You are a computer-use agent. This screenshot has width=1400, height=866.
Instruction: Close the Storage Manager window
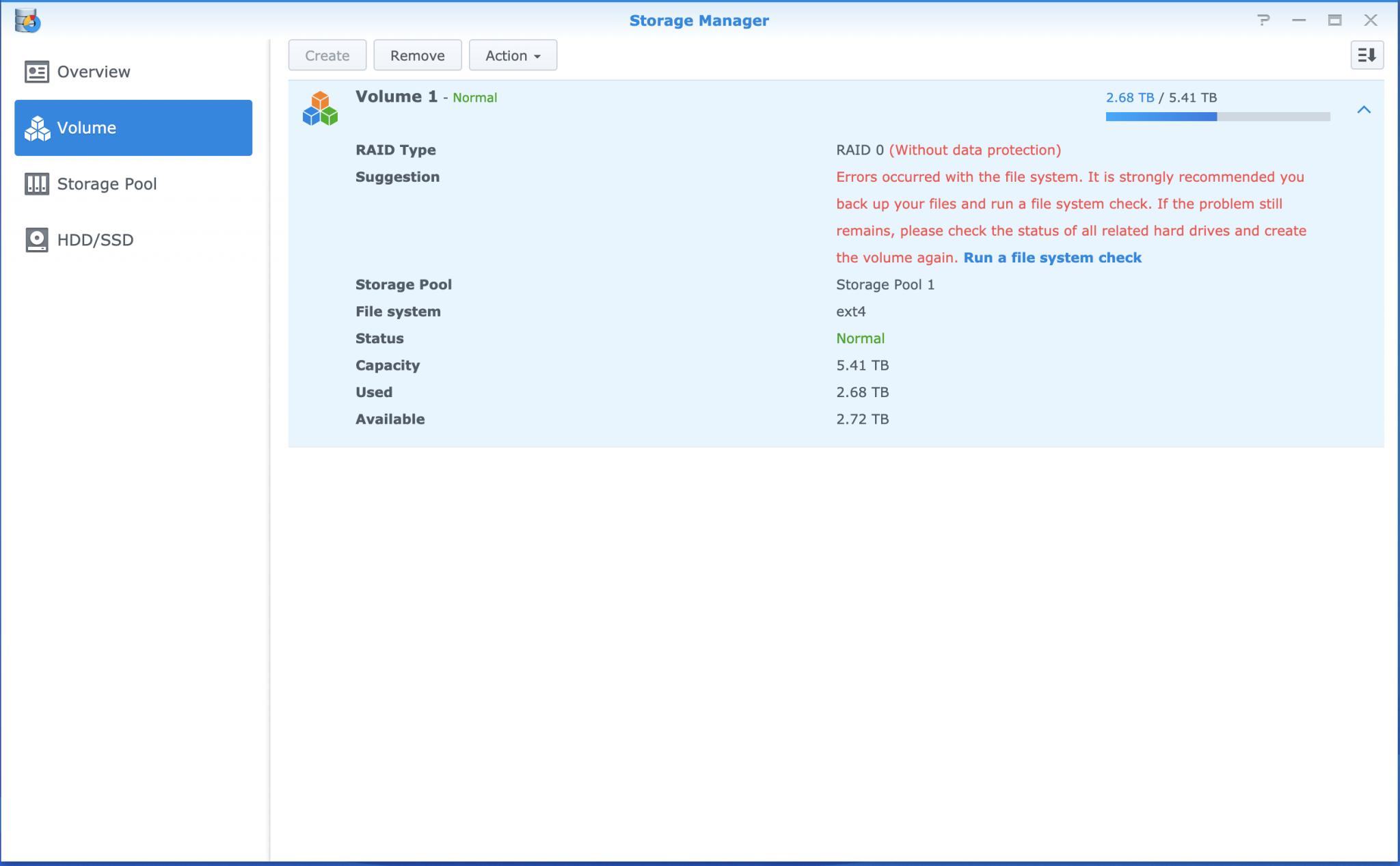point(1371,21)
